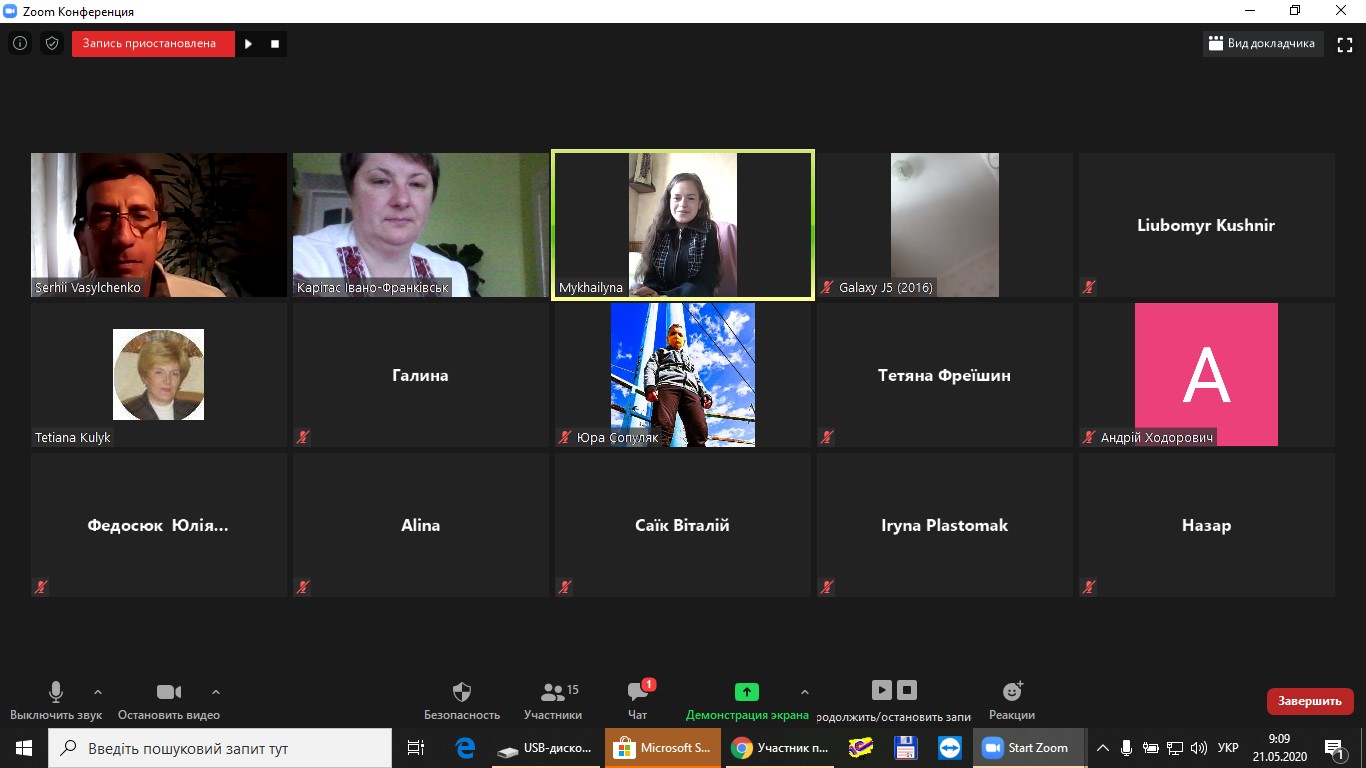Click Tetiana Kulyk profile picture
This screenshot has height=768, width=1366.
click(x=159, y=374)
